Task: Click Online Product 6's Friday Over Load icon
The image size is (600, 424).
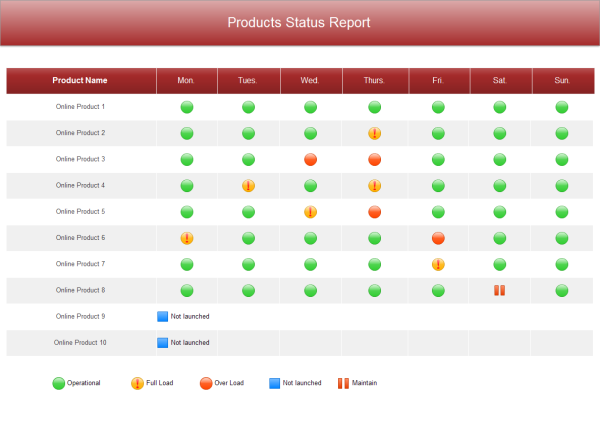Action: click(x=438, y=238)
